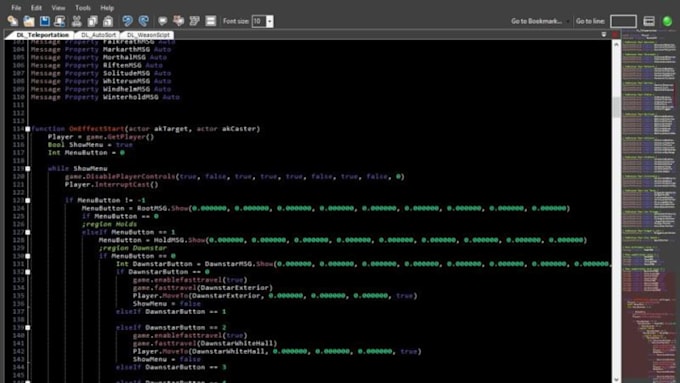Save the current script with floppy icon
The image size is (680, 383).
point(45,21)
